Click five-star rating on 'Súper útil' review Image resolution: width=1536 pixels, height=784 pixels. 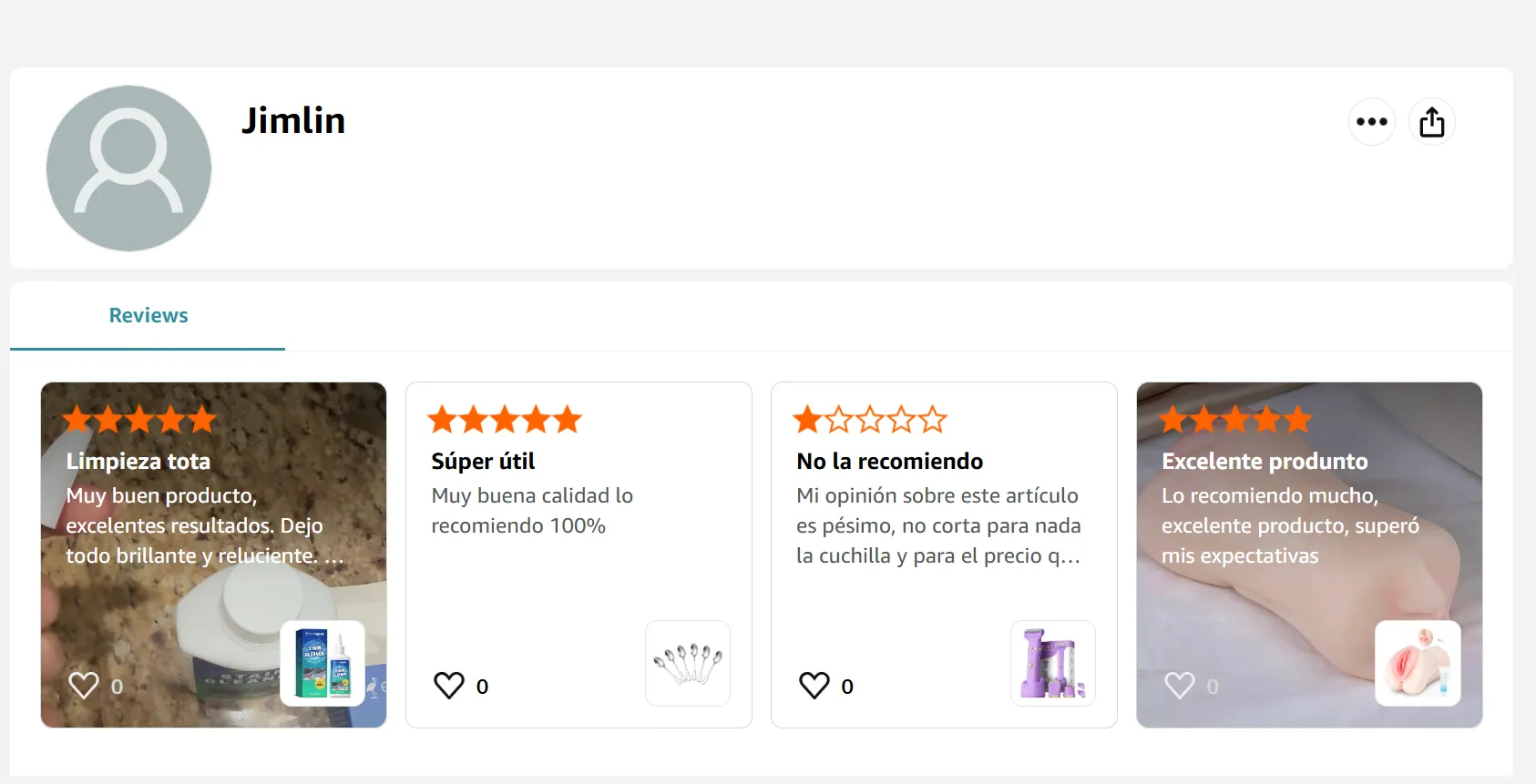coord(504,420)
